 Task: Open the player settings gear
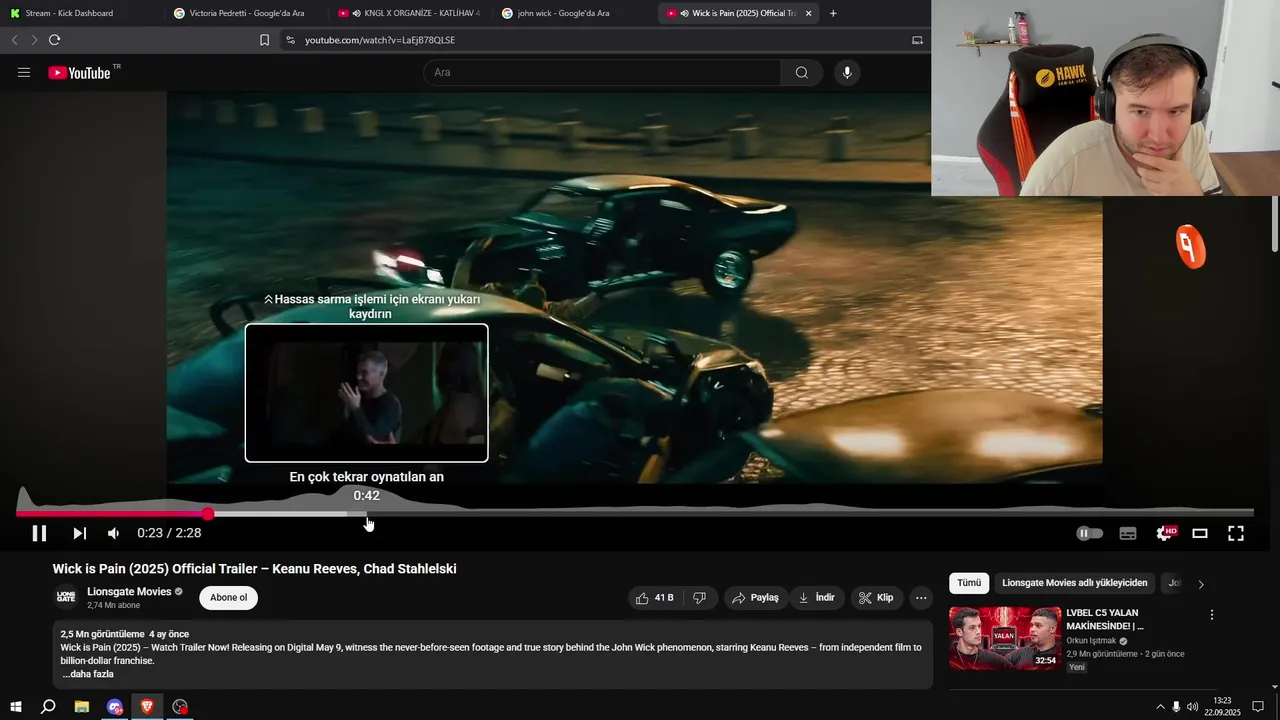point(1164,533)
